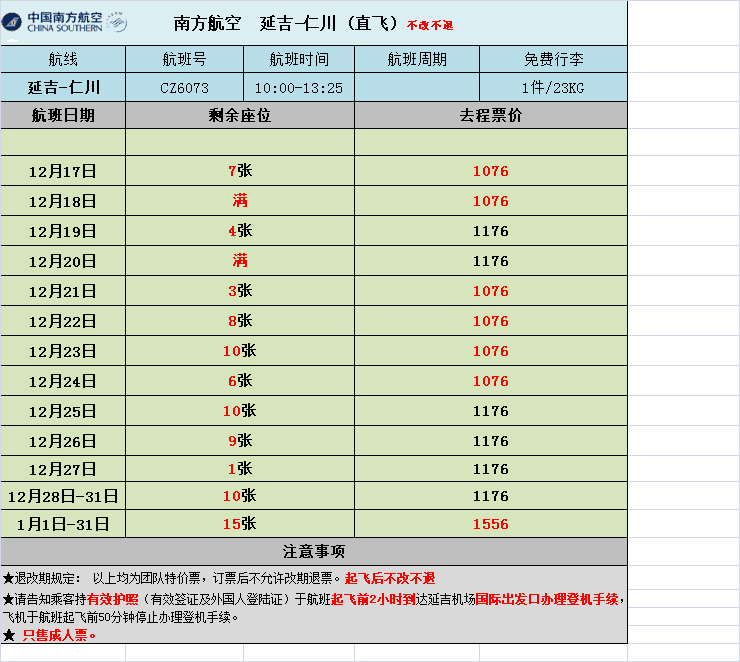
Task: Click the baggage cell 1件/23KG
Action: pos(553,87)
